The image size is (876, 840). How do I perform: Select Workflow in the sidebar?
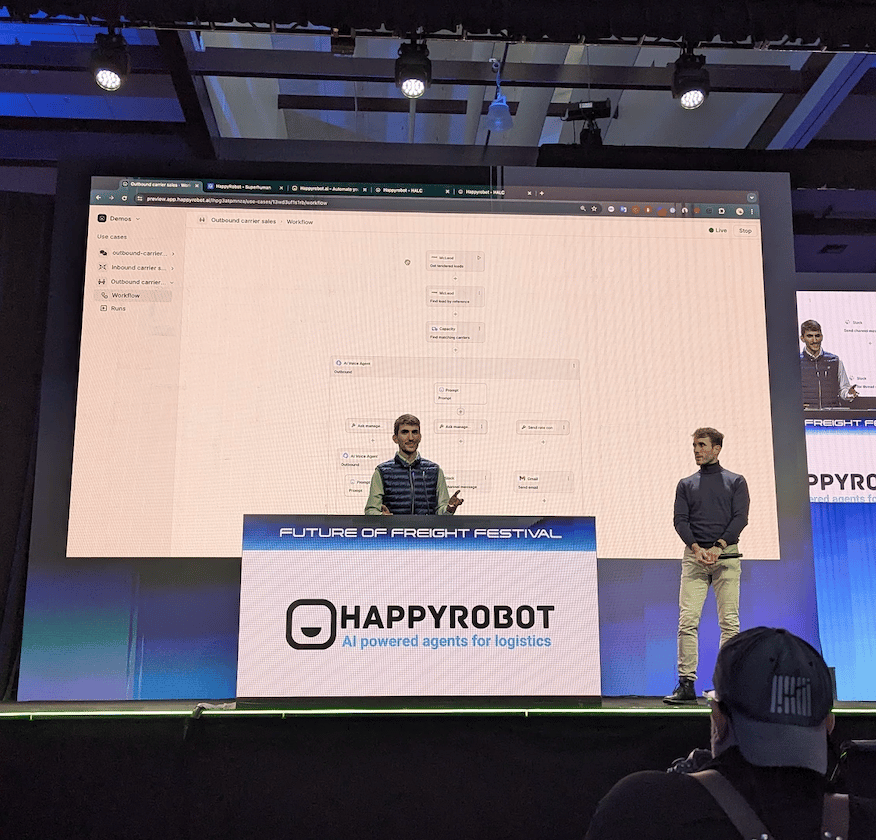135,295
